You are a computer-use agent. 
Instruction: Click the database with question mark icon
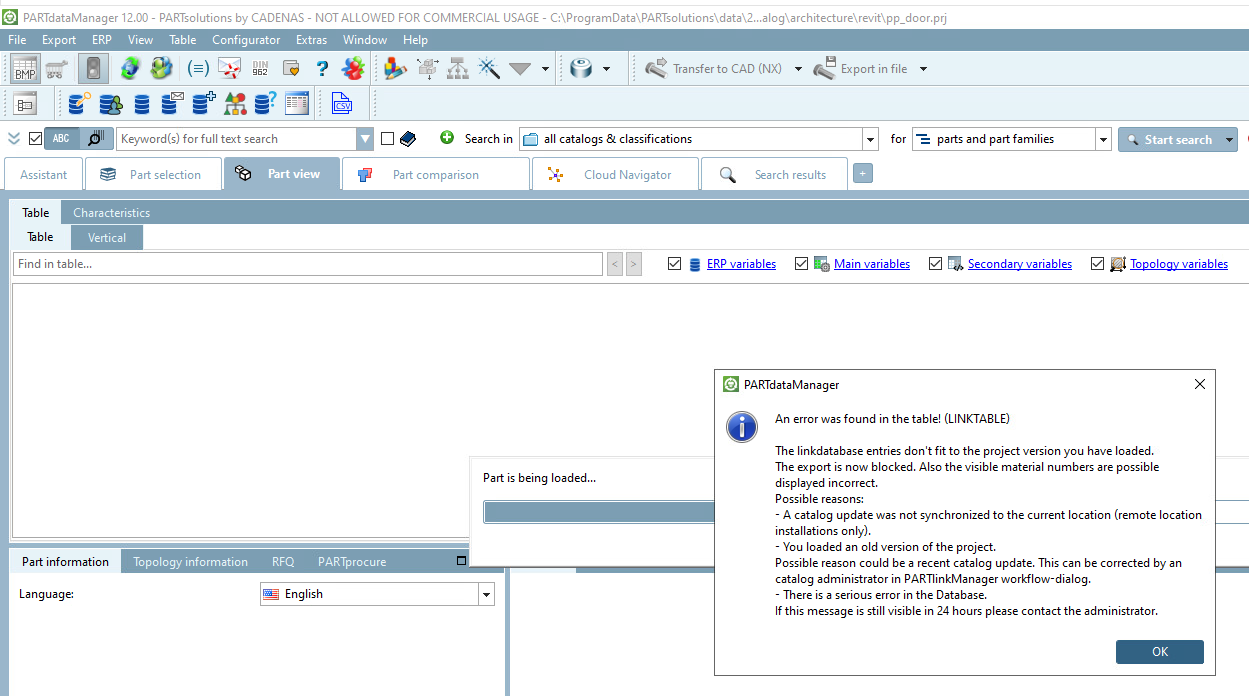click(265, 103)
